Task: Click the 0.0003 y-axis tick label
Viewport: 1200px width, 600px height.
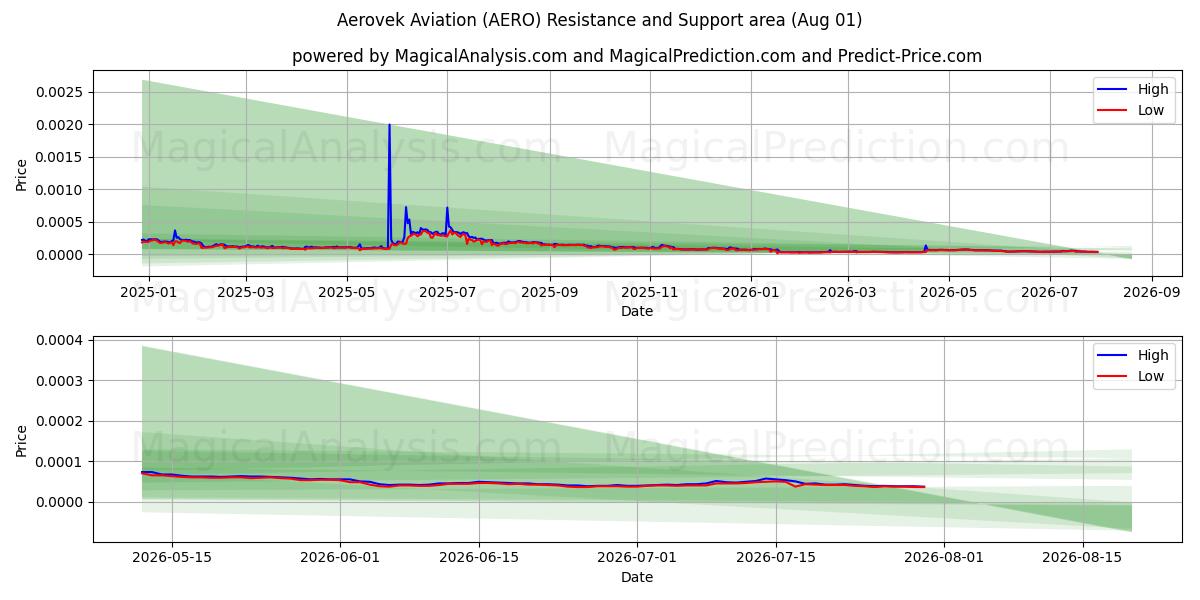Action: click(58, 381)
